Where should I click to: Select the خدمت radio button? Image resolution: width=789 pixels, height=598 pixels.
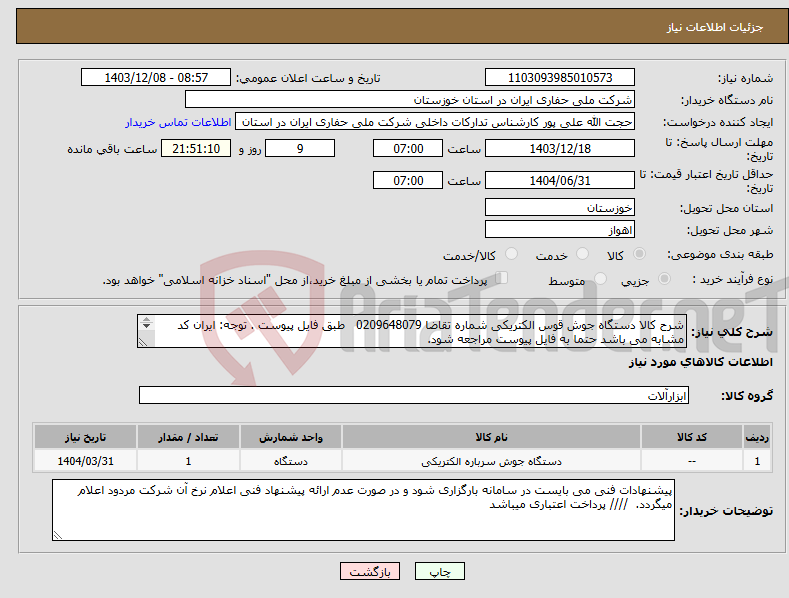582,254
